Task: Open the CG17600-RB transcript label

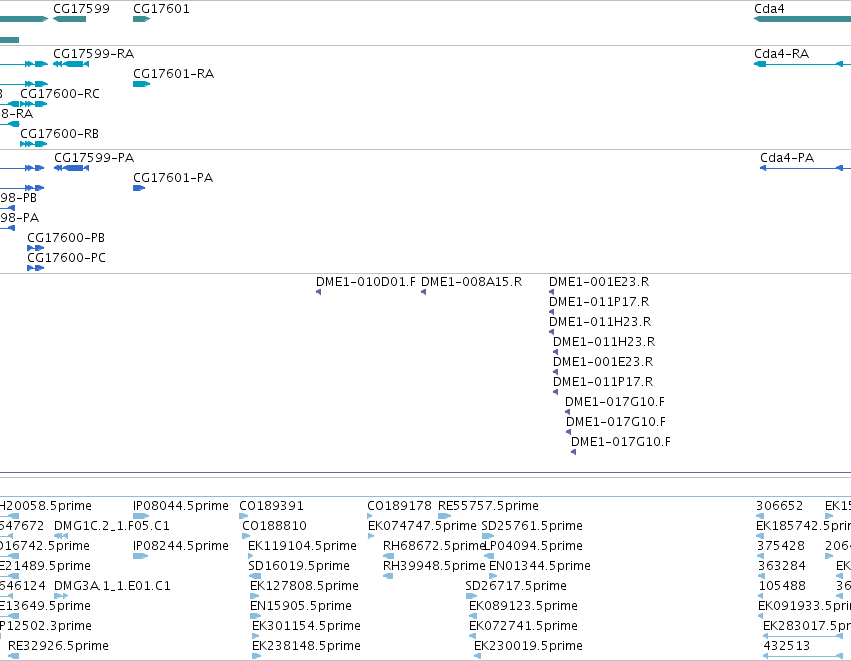Action: [x=60, y=134]
